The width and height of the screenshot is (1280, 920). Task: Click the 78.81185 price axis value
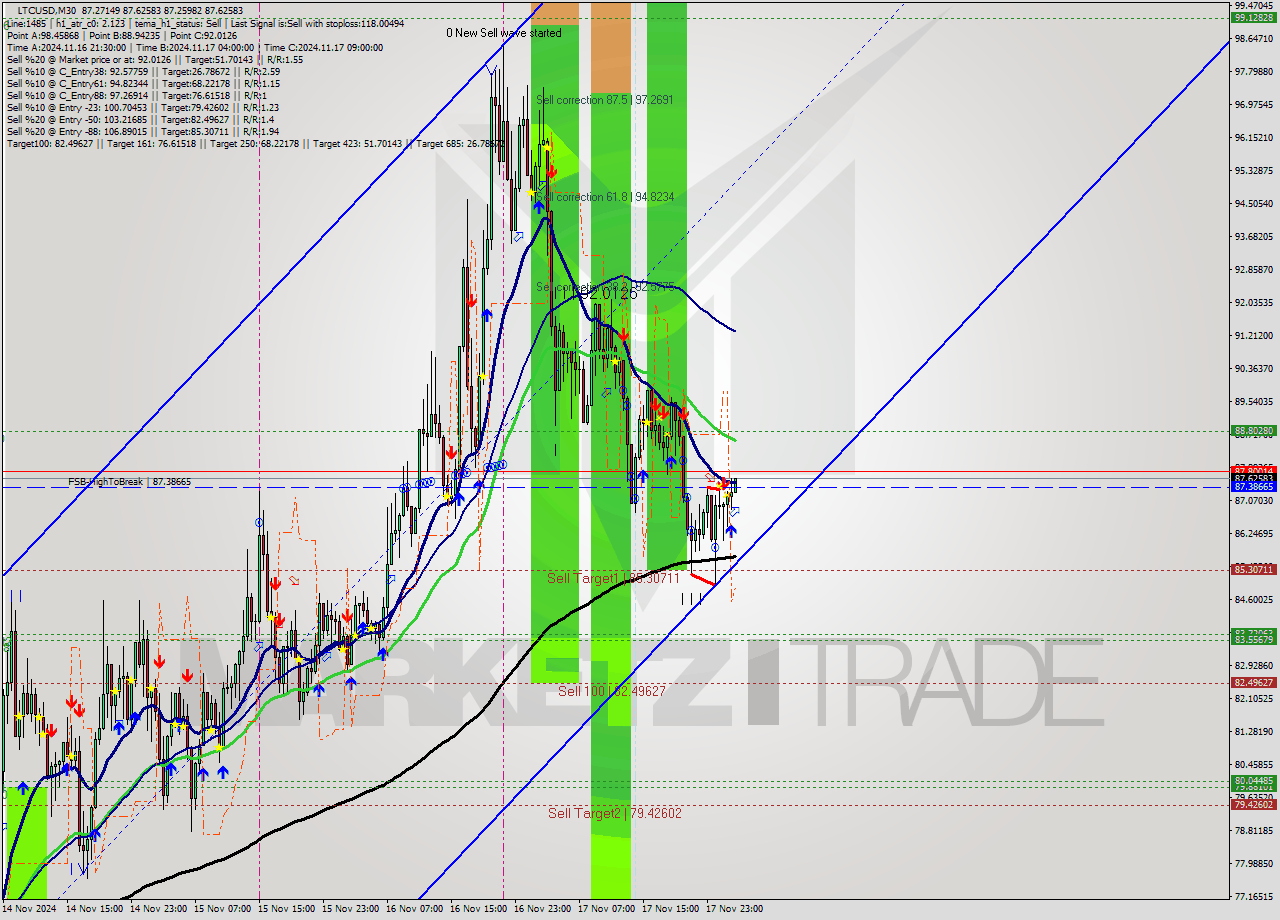pyautogui.click(x=1254, y=831)
